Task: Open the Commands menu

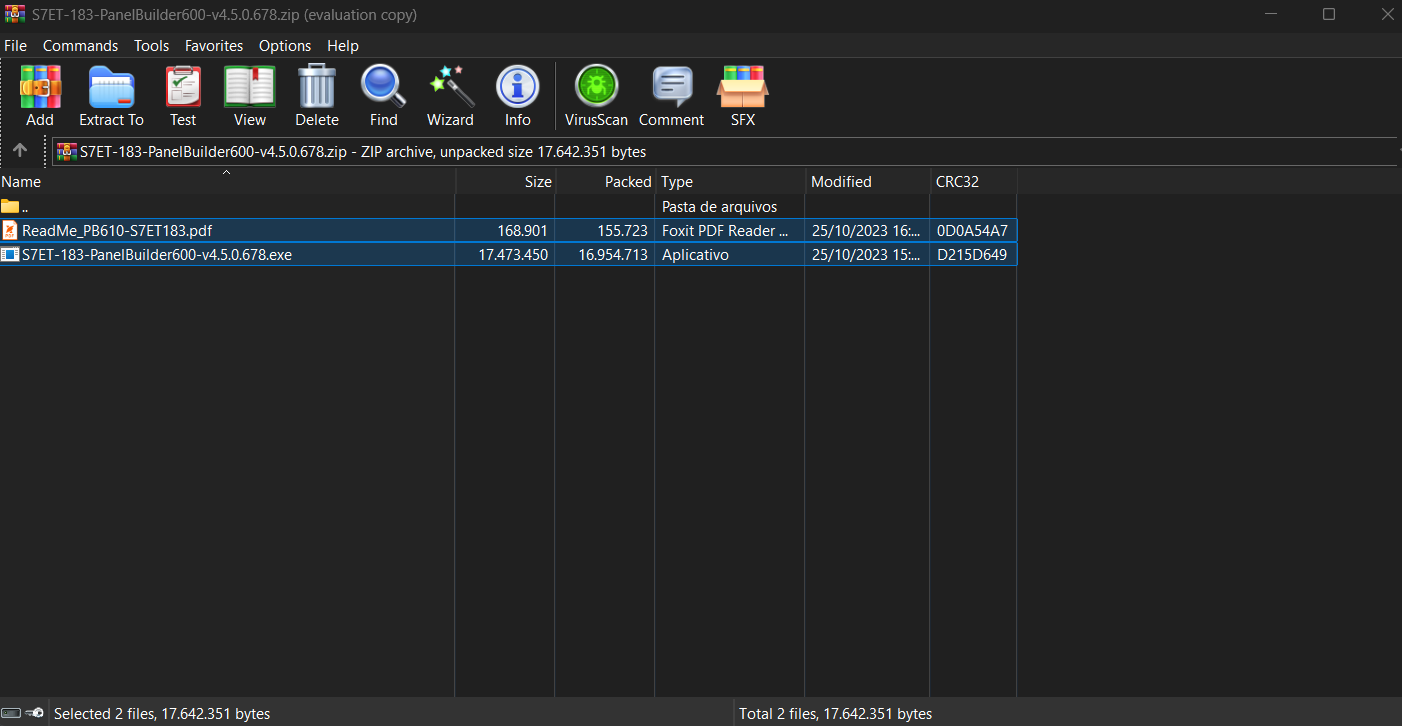Action: coord(80,46)
